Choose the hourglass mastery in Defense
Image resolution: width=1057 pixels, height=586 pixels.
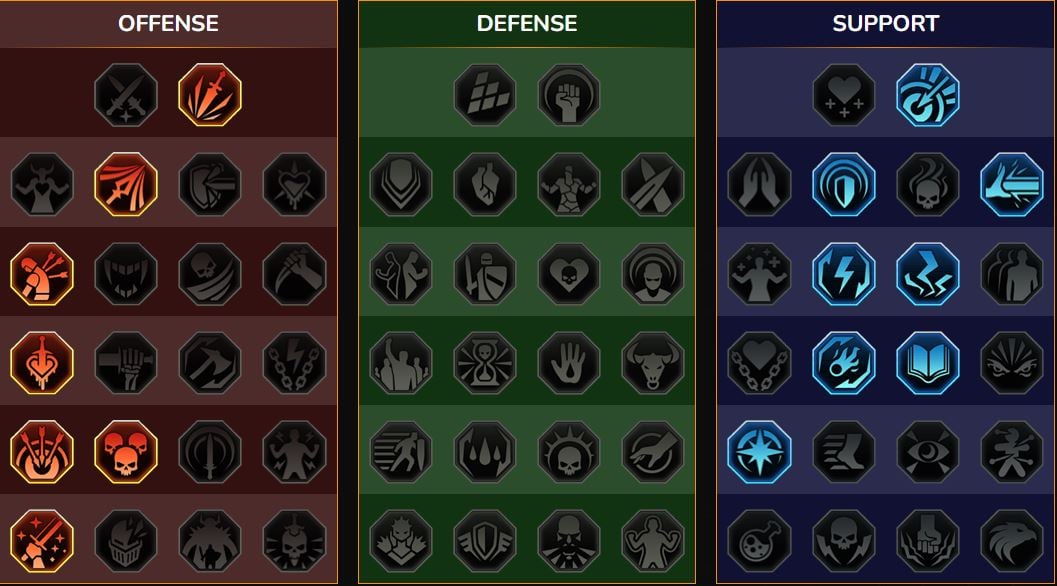[485, 363]
